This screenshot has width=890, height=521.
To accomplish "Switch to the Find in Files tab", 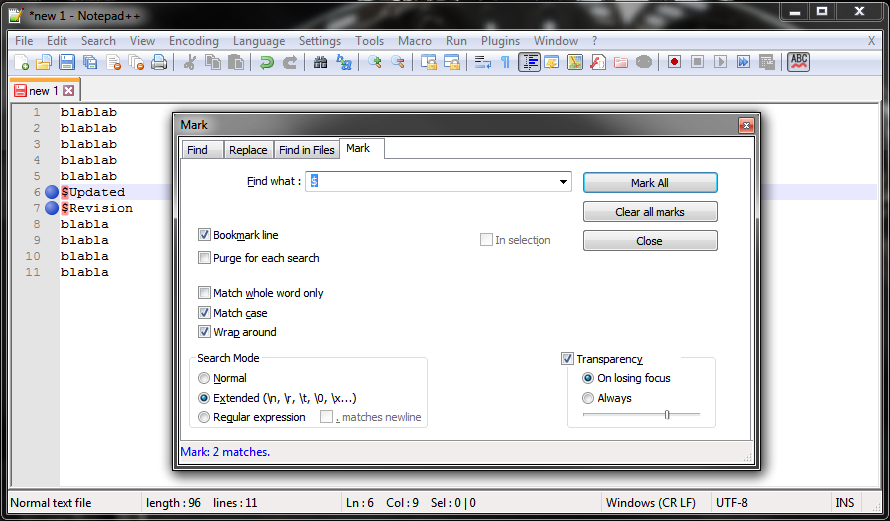I will click(x=307, y=150).
